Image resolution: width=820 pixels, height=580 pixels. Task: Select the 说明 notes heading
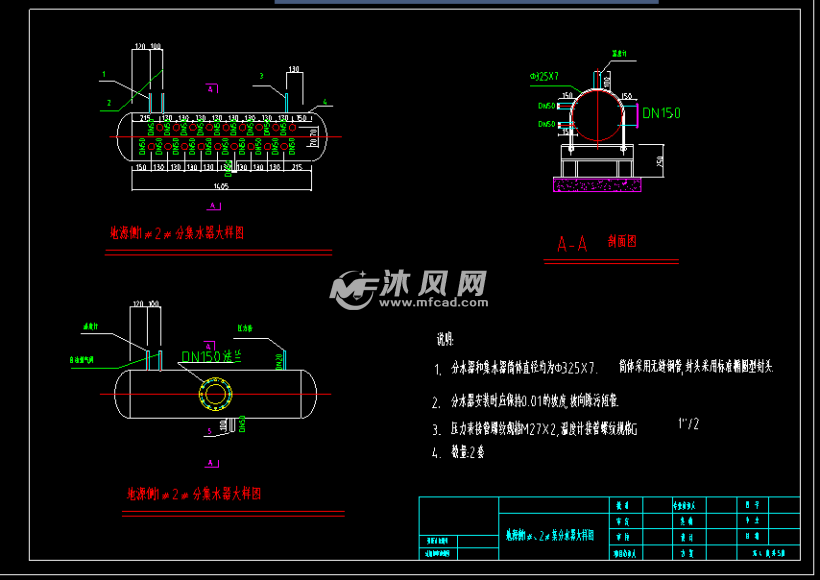[444, 339]
